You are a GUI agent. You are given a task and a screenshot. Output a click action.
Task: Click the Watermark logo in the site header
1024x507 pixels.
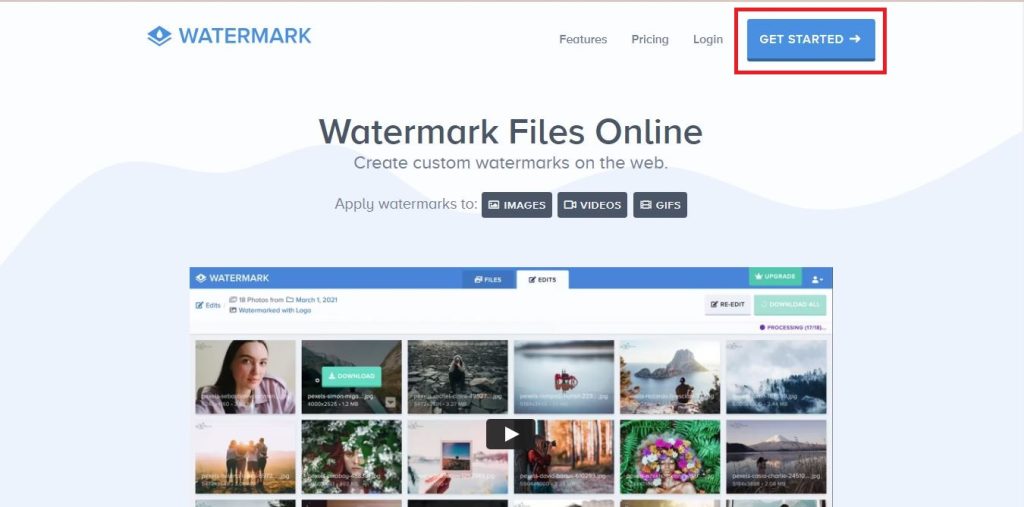[x=229, y=36]
